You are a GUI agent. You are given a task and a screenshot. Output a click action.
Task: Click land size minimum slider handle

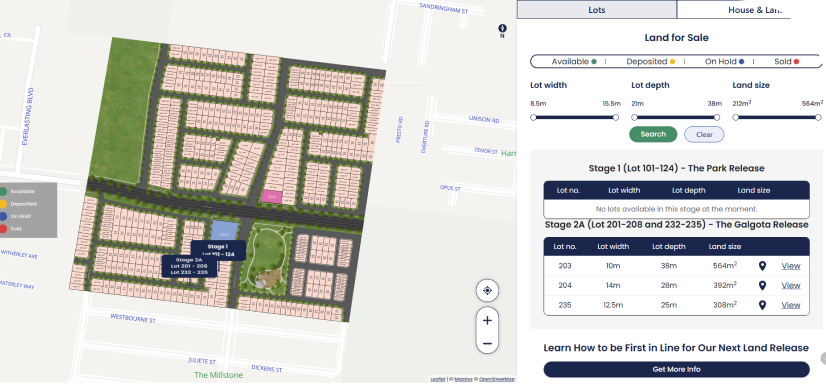[735, 117]
